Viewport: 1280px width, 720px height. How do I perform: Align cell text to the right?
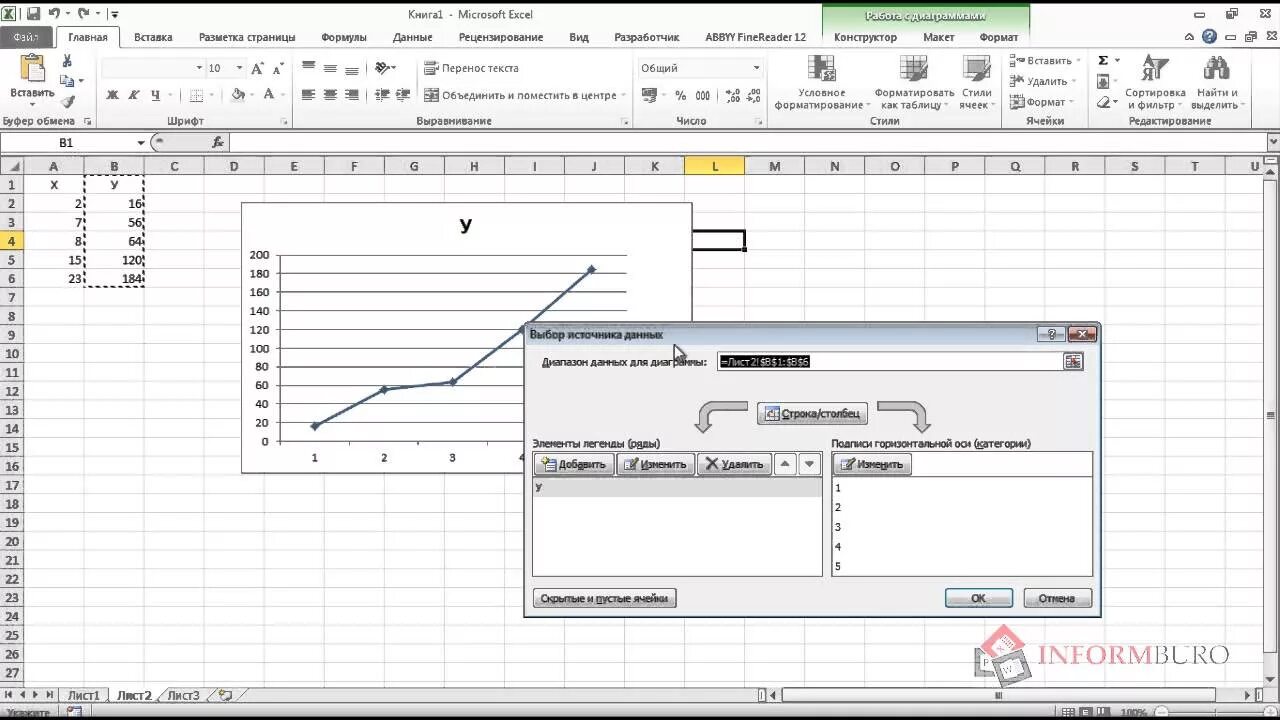click(x=352, y=95)
